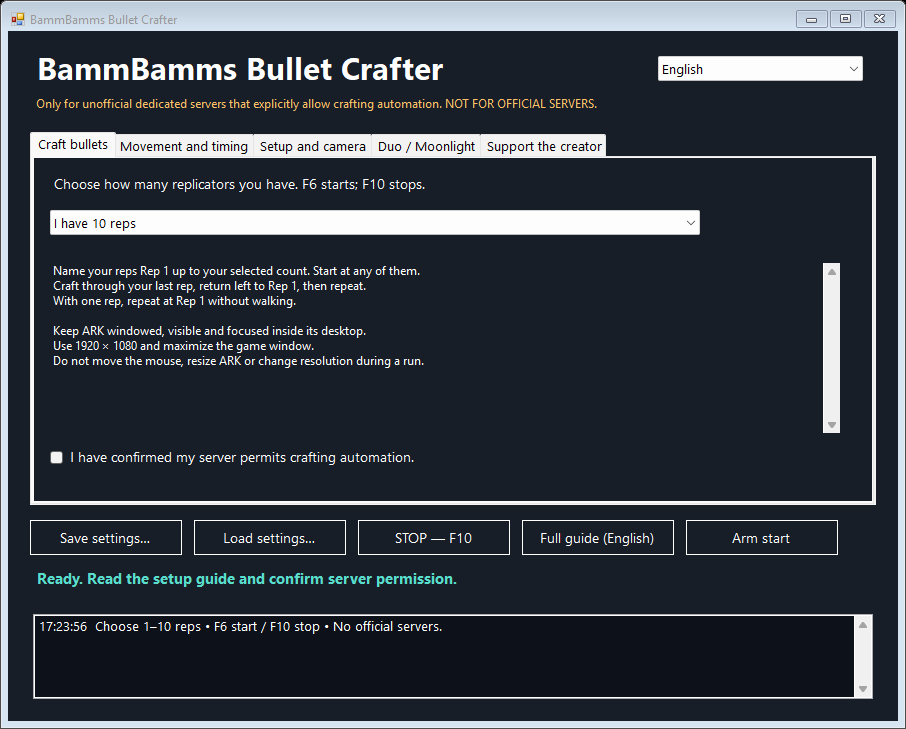Click the Load settings... button
The image size is (906, 729).
pyautogui.click(x=270, y=538)
